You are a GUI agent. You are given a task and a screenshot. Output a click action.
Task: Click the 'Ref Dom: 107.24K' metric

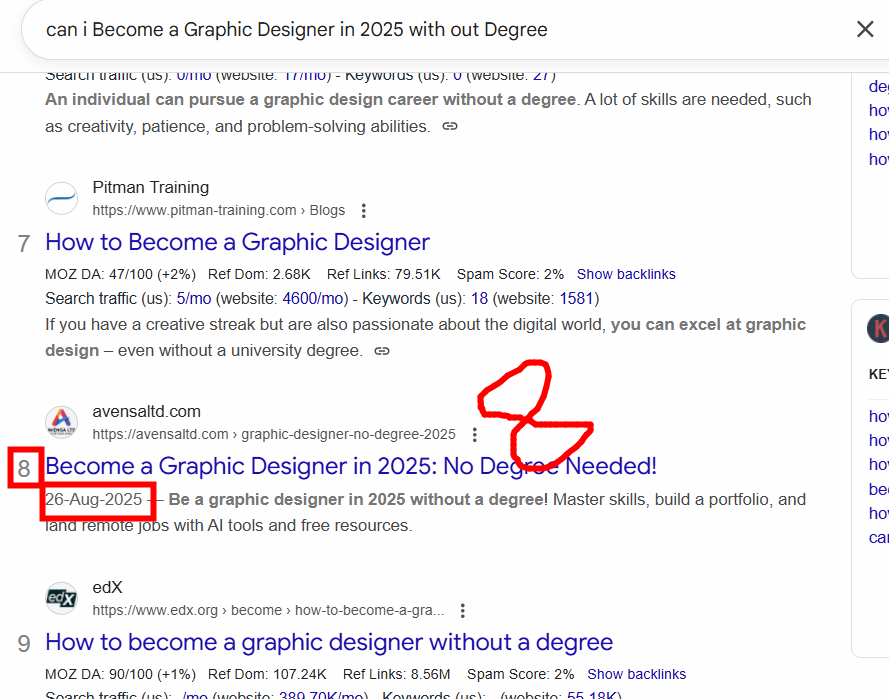267,674
